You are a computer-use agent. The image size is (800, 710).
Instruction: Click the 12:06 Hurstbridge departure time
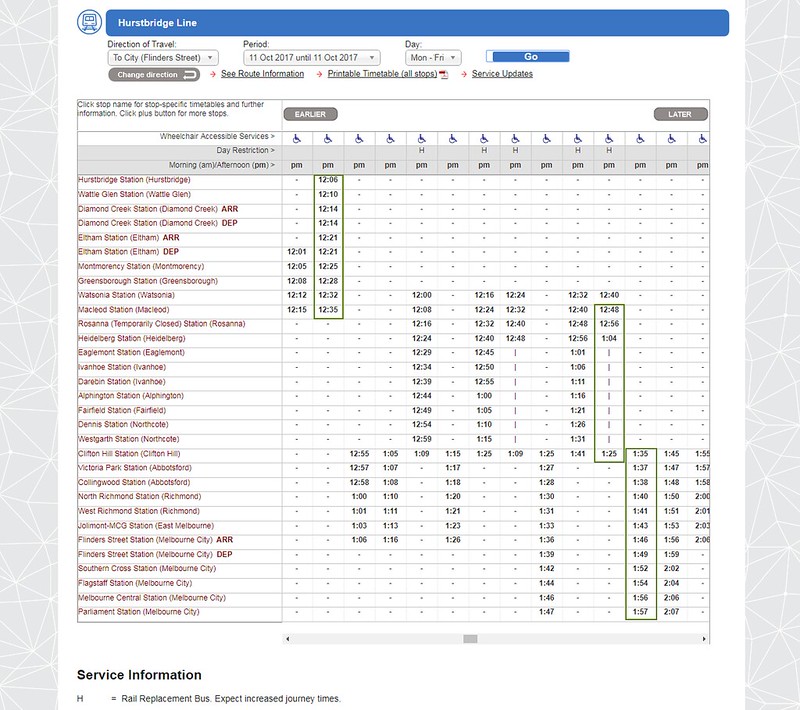[x=328, y=180]
